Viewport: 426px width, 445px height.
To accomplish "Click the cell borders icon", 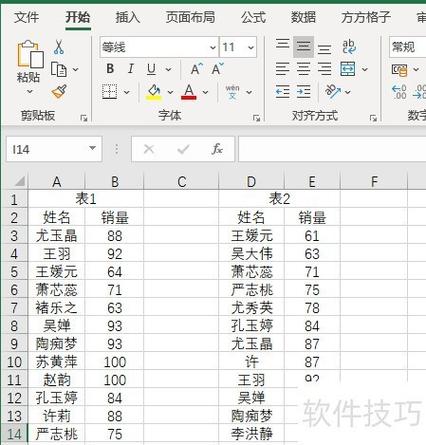I will pyautogui.click(x=109, y=92).
